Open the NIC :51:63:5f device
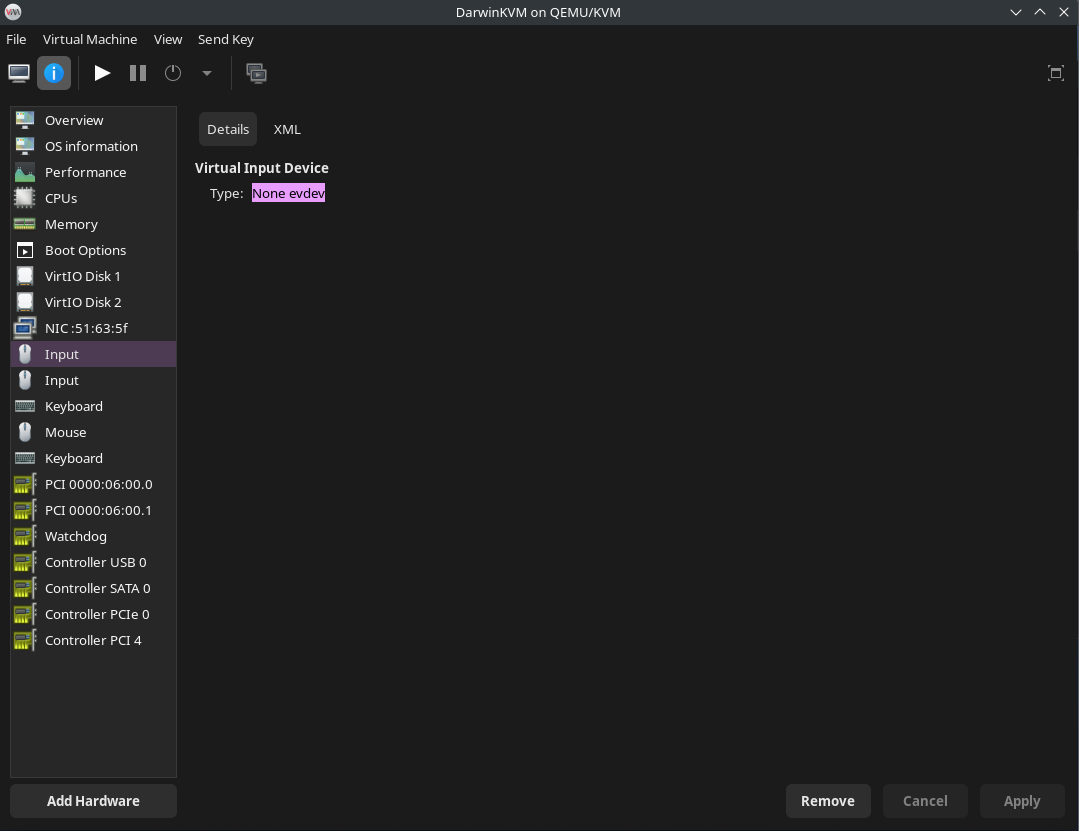The height and width of the screenshot is (831, 1079). click(86, 328)
